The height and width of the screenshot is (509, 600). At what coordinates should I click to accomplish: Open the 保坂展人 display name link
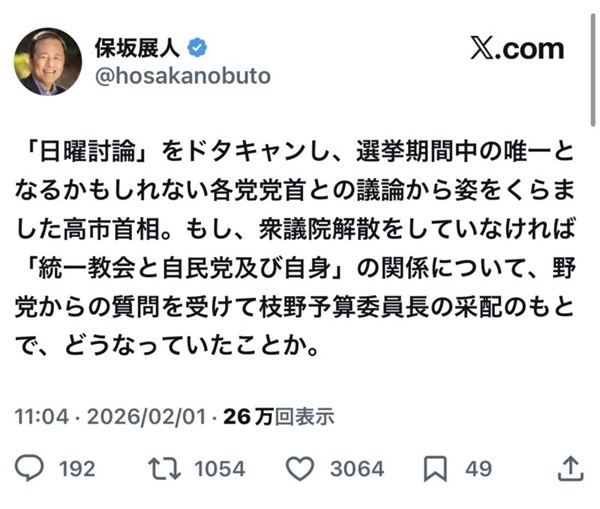point(139,48)
